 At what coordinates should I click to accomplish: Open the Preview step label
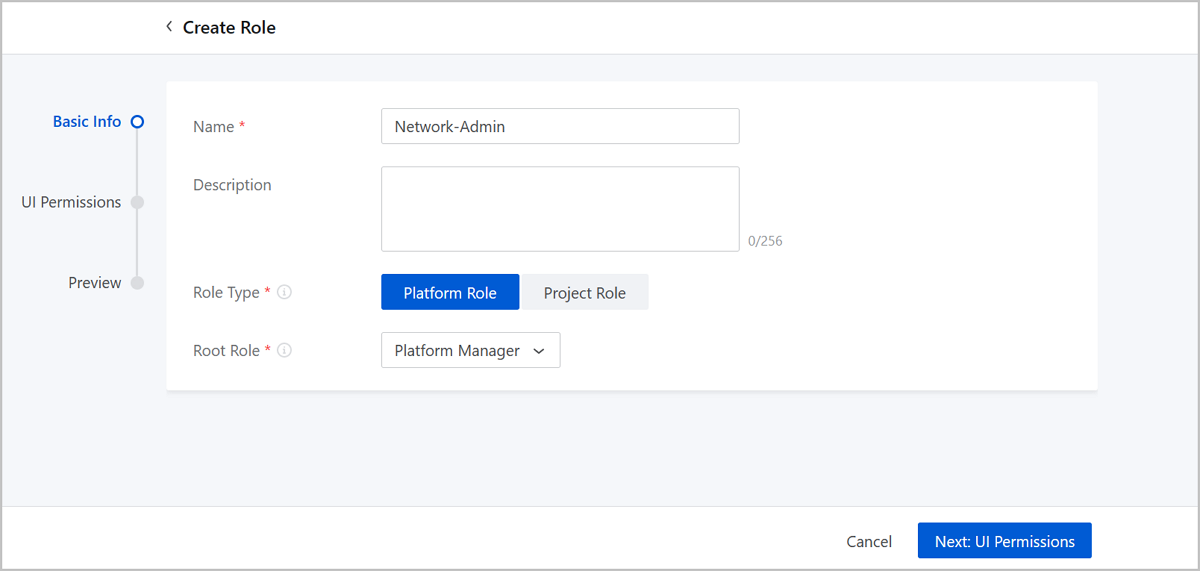pos(94,283)
